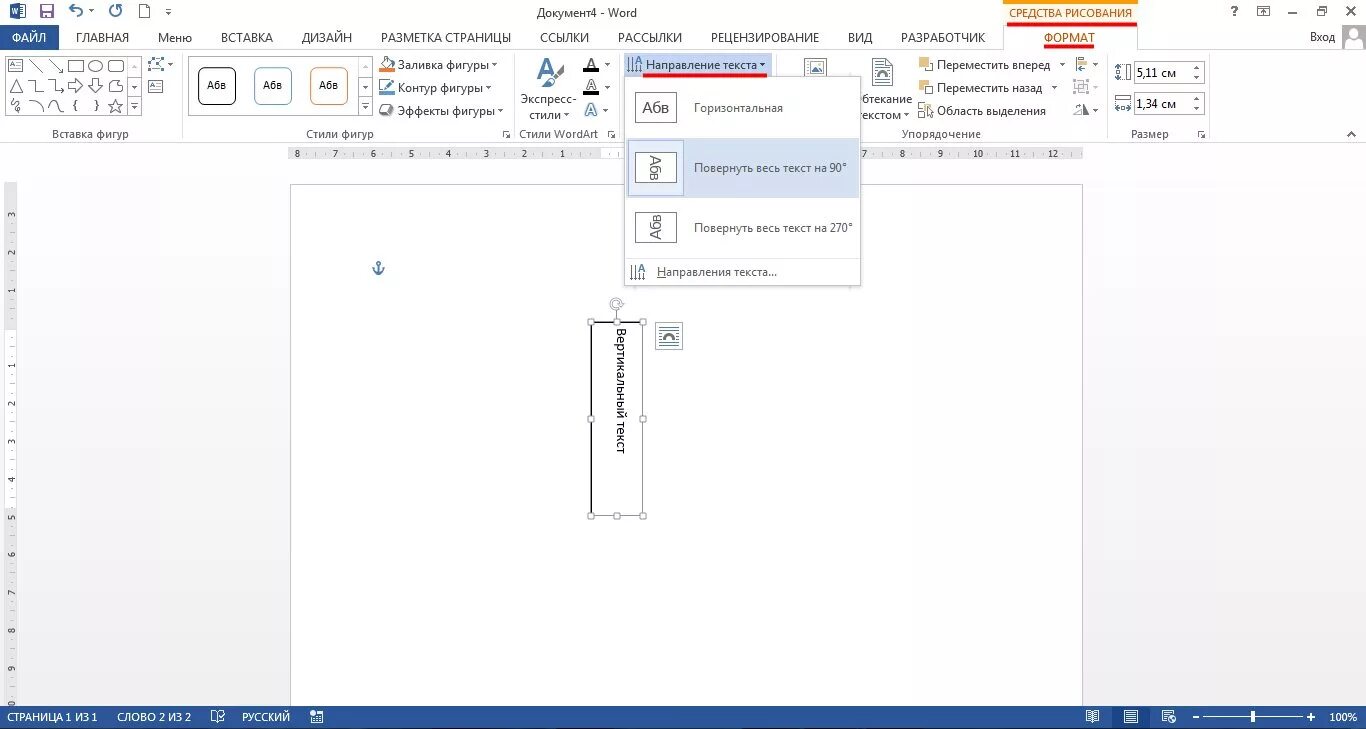The height and width of the screenshot is (729, 1366).
Task: Open Word Help question mark
Action: click(x=1235, y=11)
